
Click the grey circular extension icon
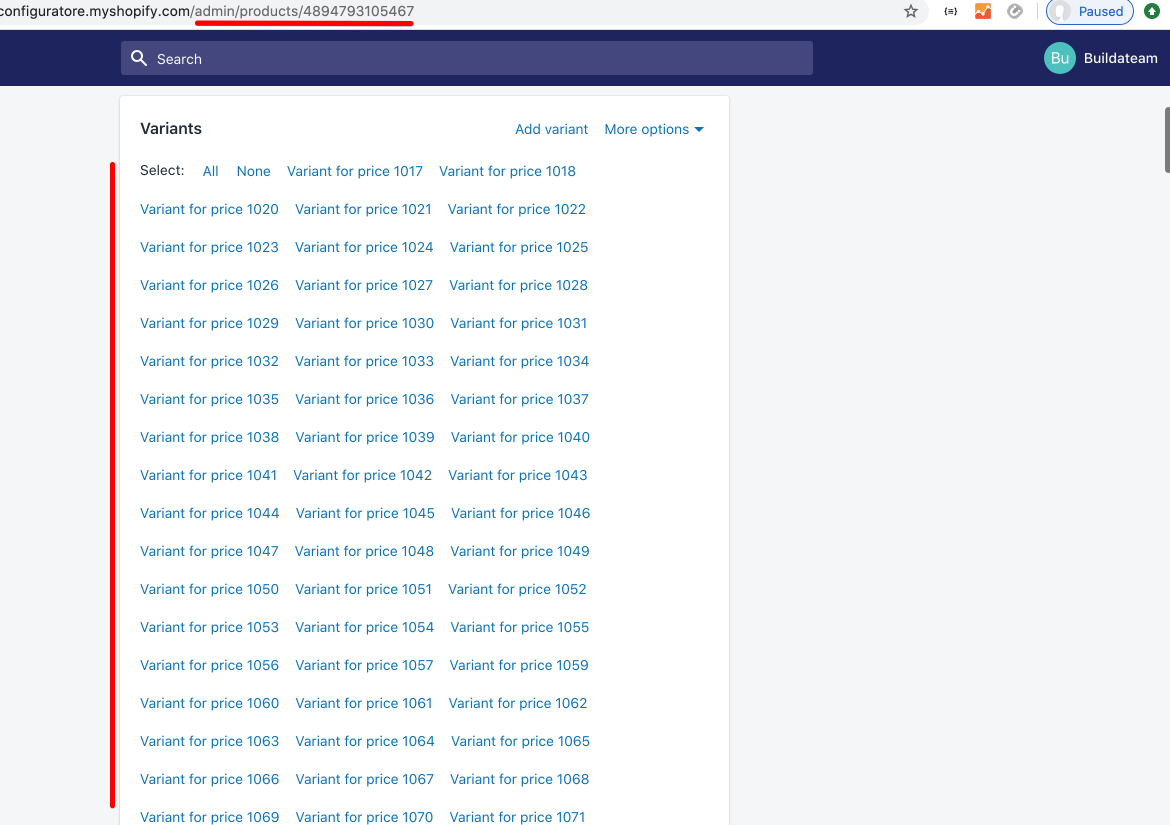[1015, 12]
